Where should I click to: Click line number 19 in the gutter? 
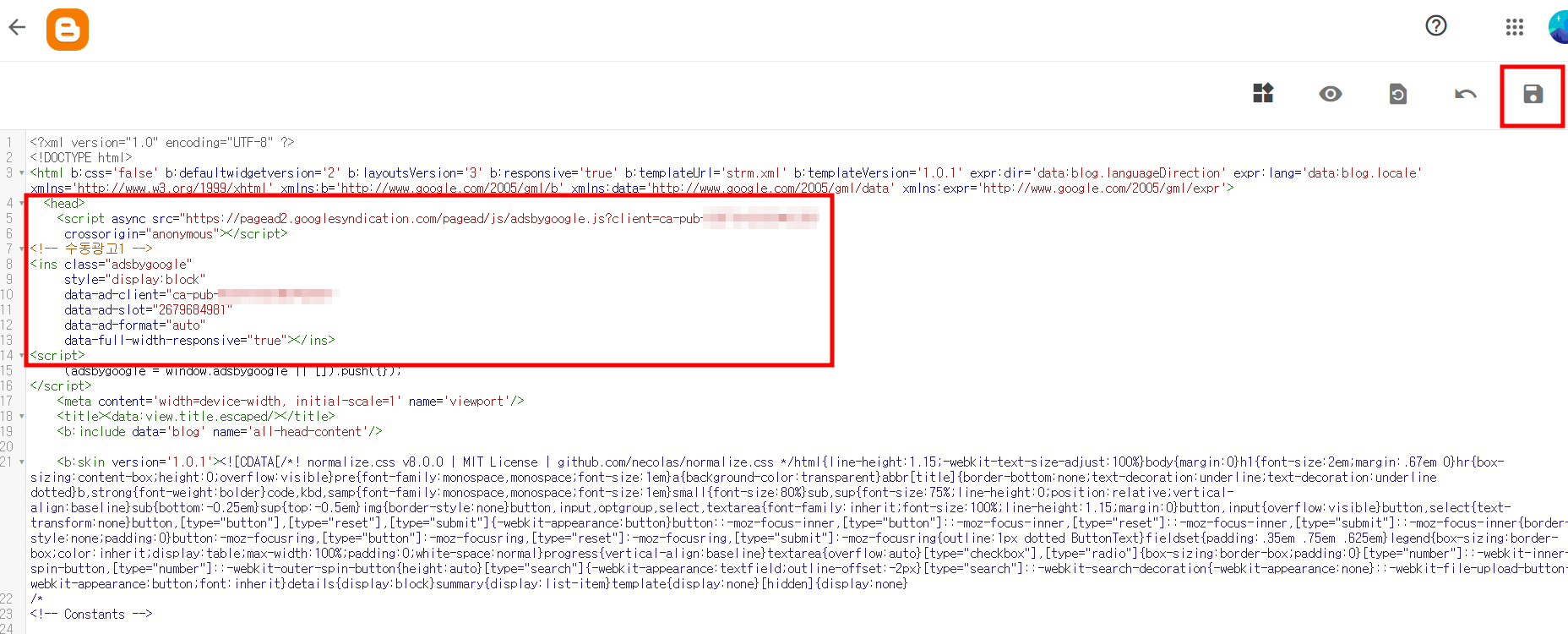tap(7, 432)
